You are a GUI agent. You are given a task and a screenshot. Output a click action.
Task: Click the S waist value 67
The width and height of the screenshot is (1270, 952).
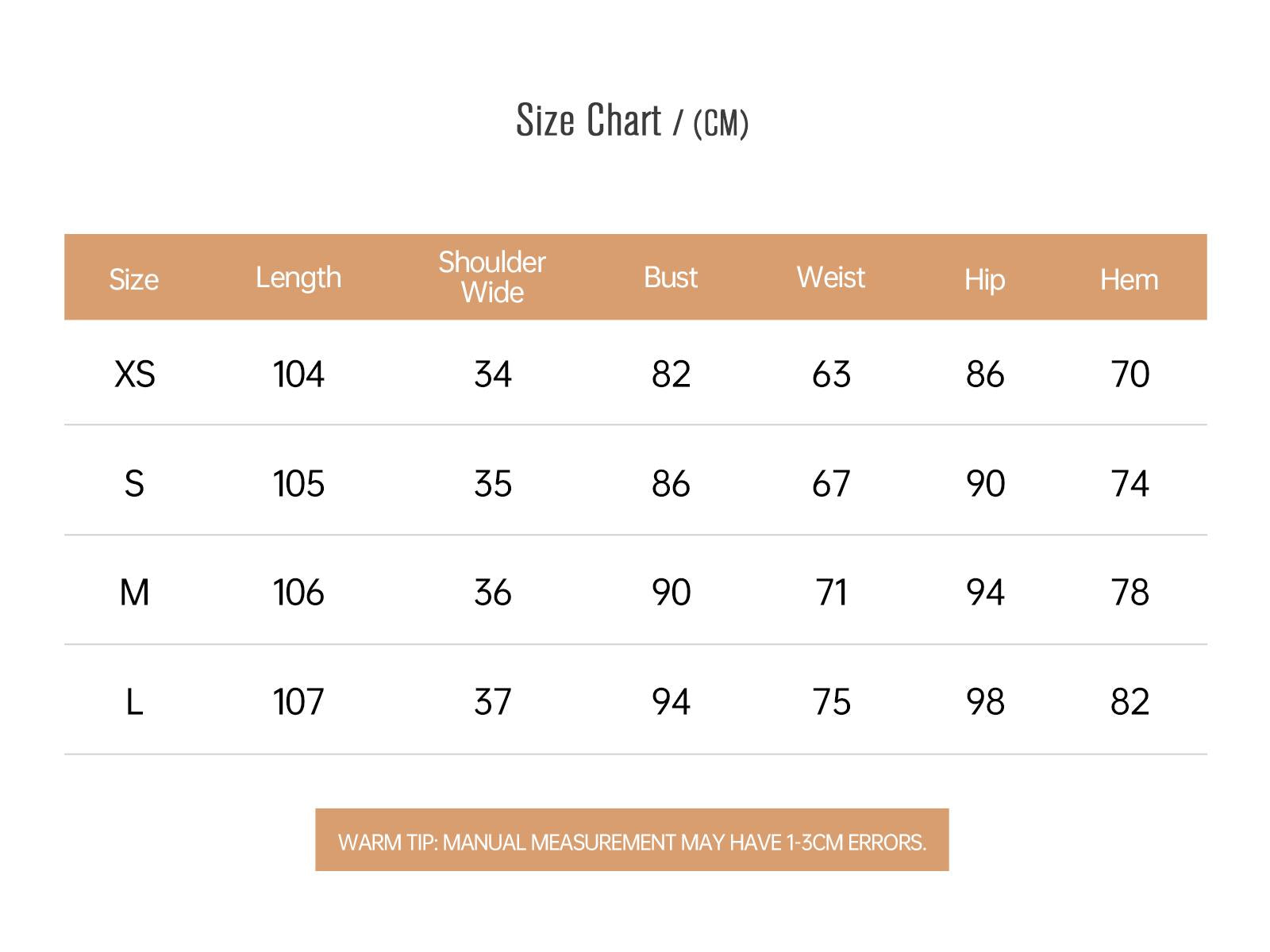pos(831,484)
